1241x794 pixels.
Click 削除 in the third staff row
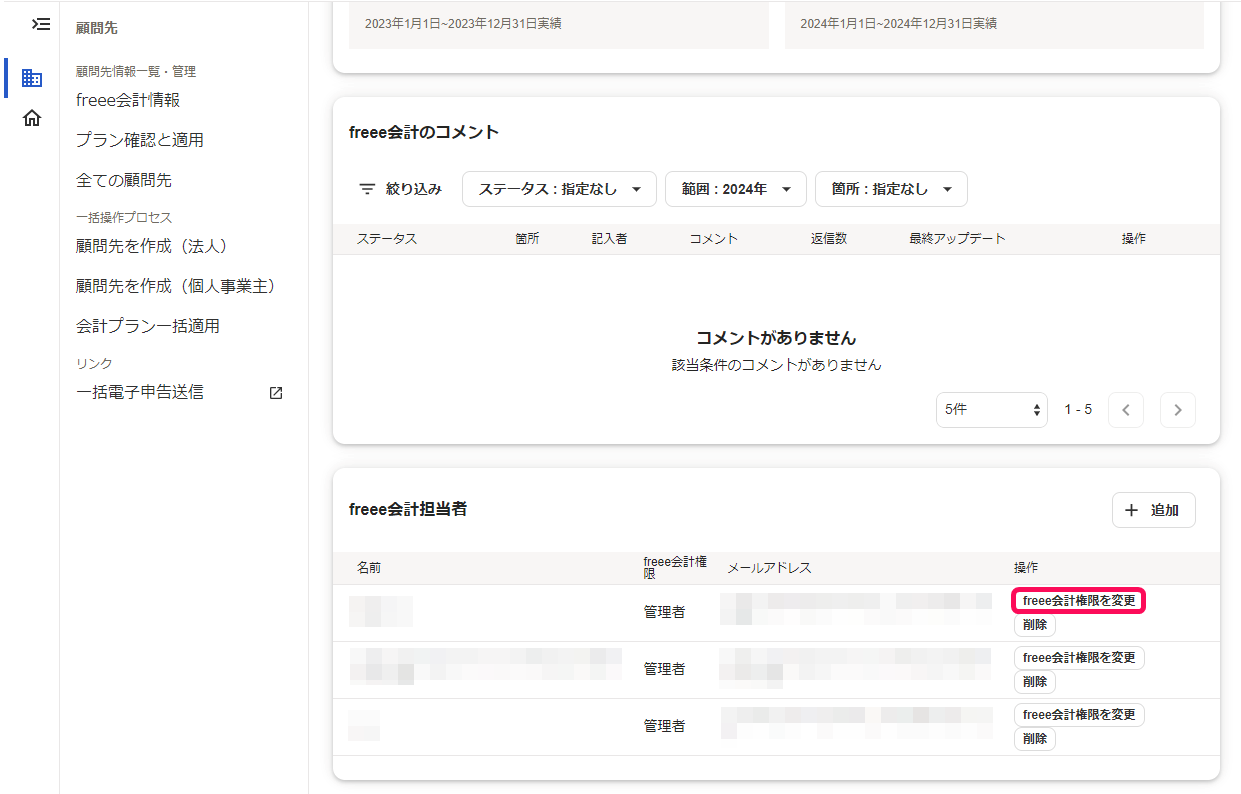[x=1035, y=739]
